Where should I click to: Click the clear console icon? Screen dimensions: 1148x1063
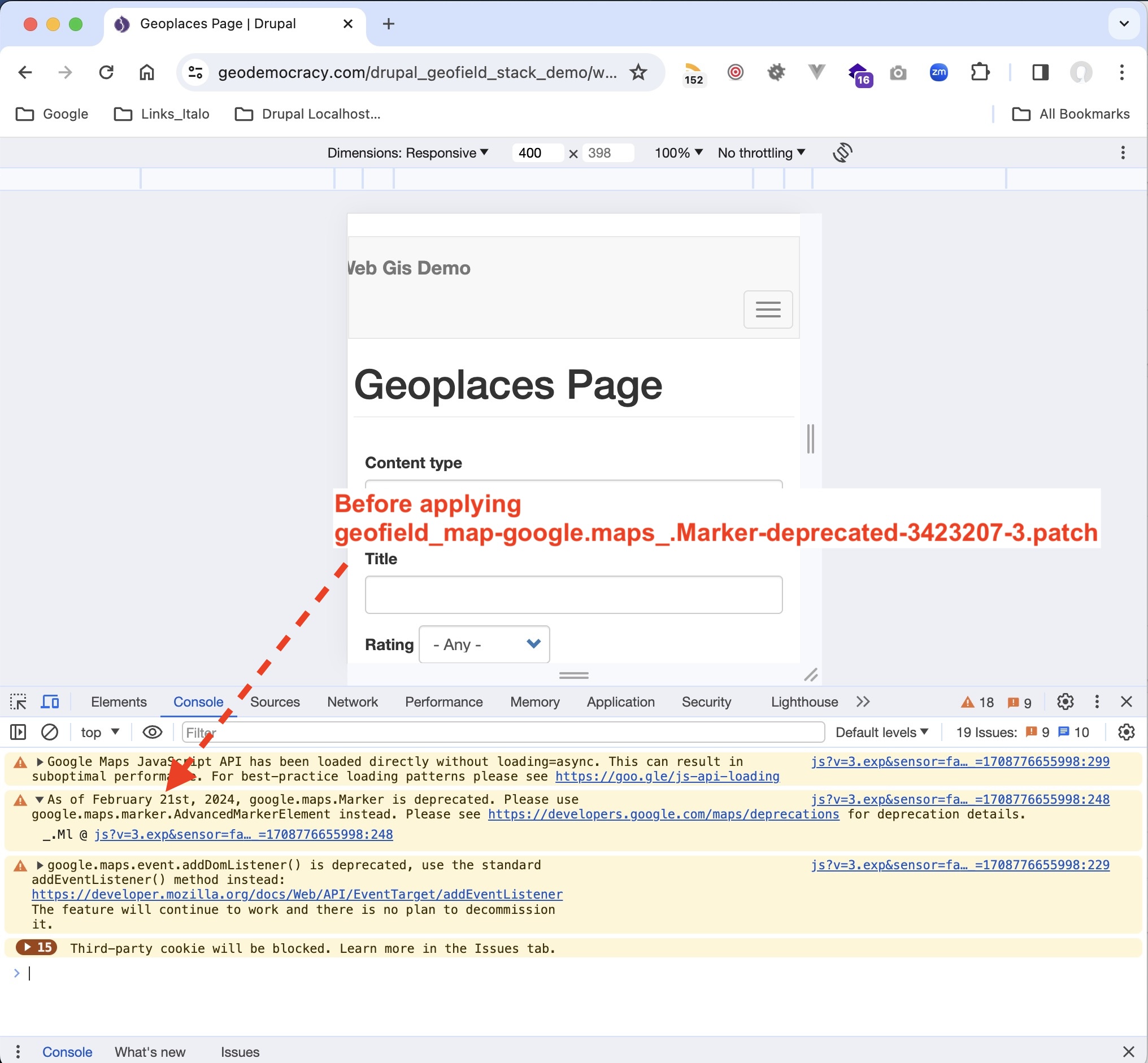tap(50, 732)
